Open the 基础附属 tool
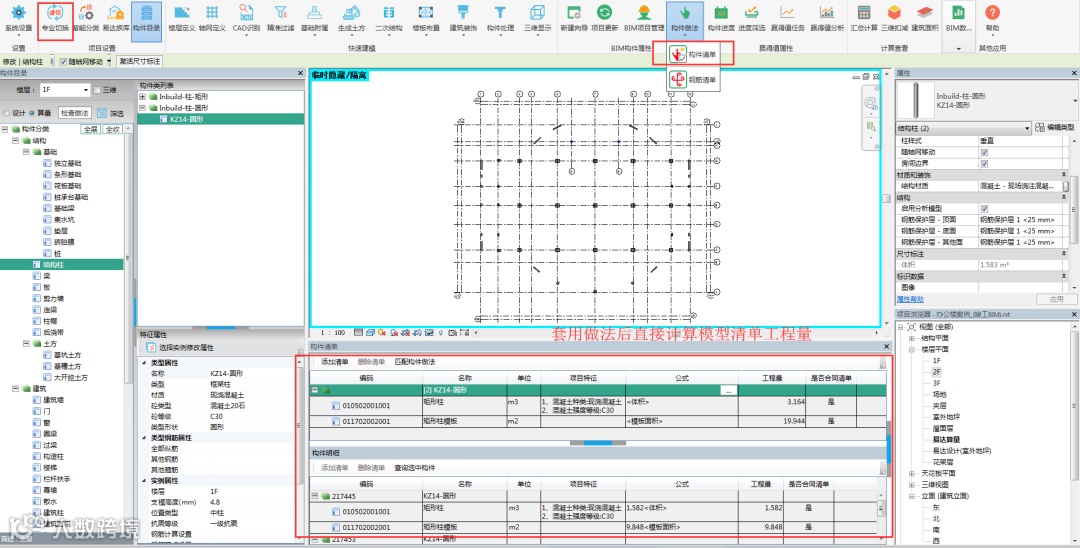The width and height of the screenshot is (1080, 548). pyautogui.click(x=315, y=19)
